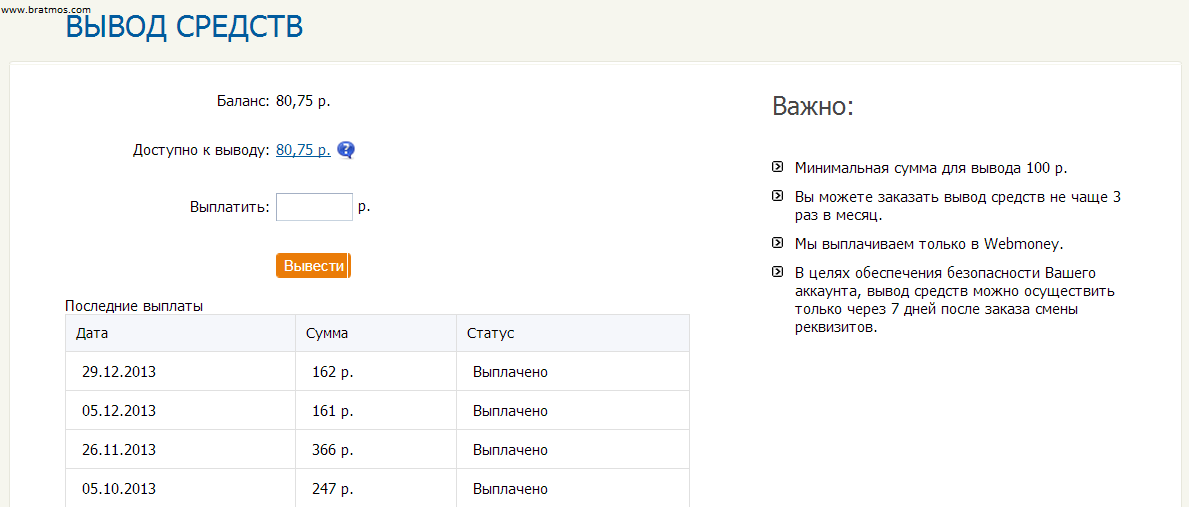The width and height of the screenshot is (1189, 512).
Task: Focus the Выплатить amount input field
Action: click(x=314, y=207)
